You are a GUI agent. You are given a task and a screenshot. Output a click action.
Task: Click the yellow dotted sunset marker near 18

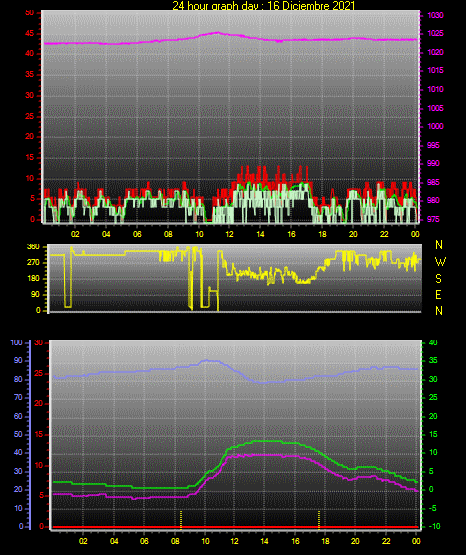pos(319,520)
